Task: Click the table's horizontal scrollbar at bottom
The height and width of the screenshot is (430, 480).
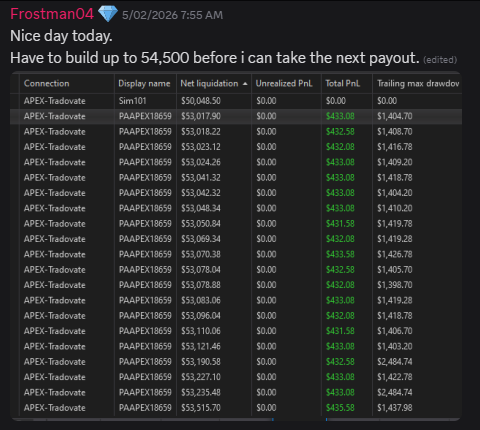Action: (x=236, y=419)
